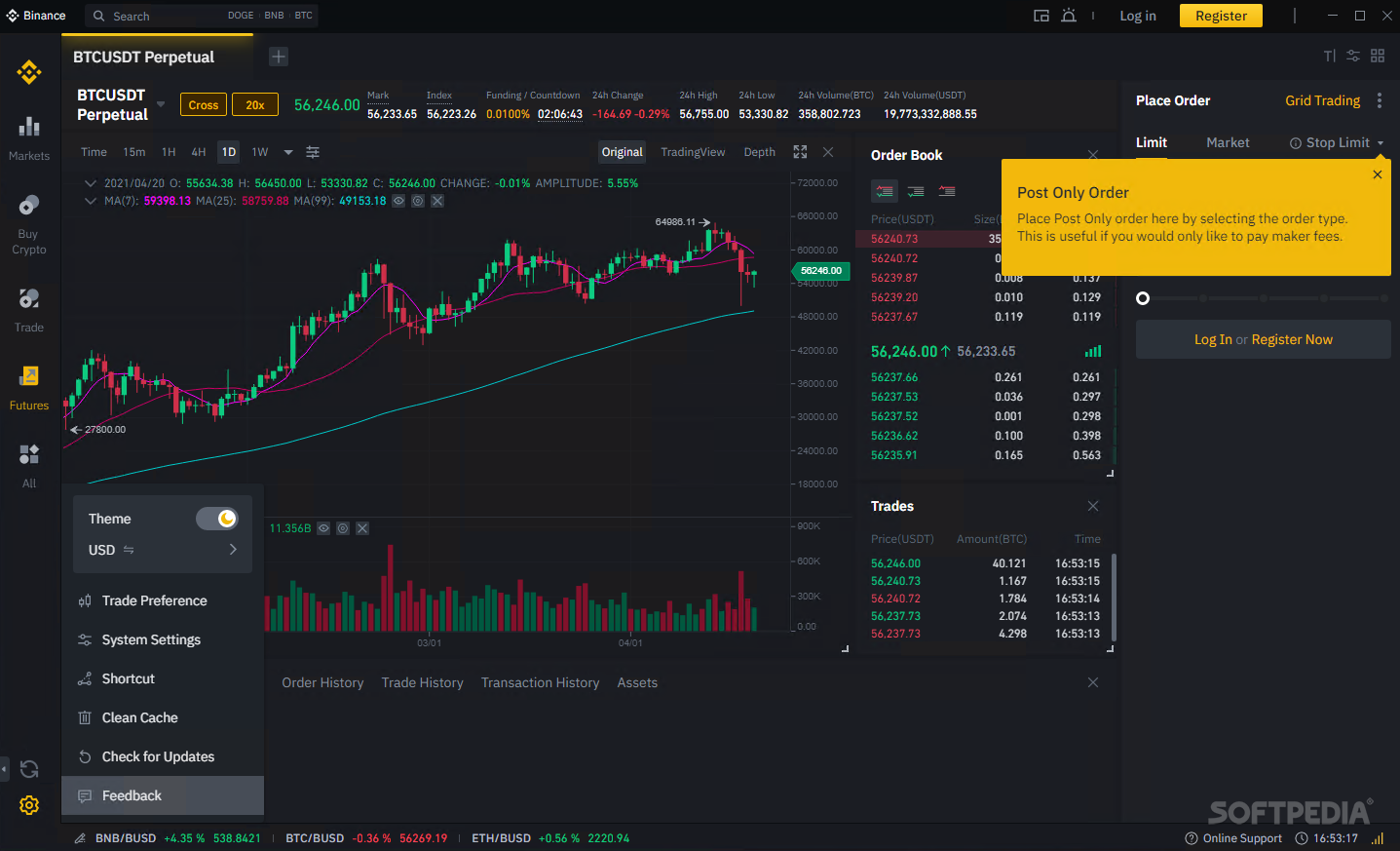Switch to Order History tab
Image resolution: width=1400 pixels, height=851 pixels.
tap(322, 683)
